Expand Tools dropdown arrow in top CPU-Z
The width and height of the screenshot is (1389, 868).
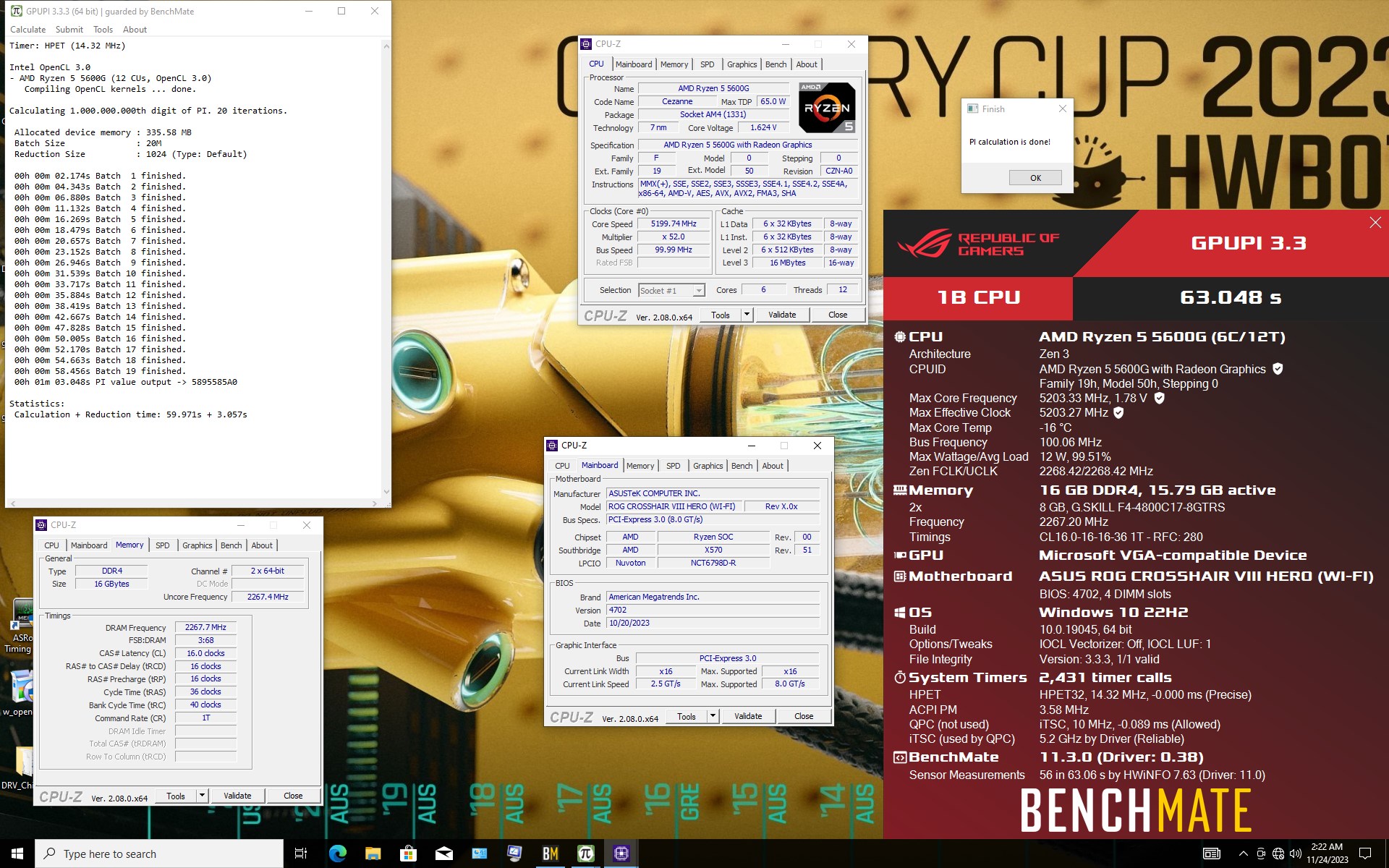point(747,315)
